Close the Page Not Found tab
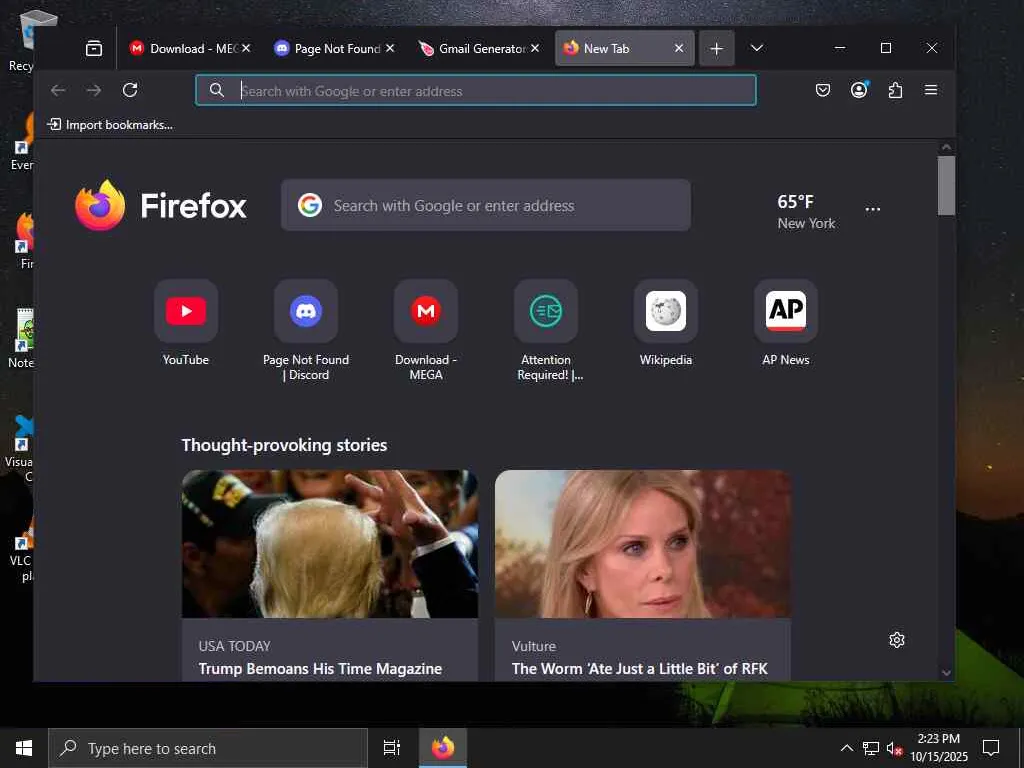Screen dimensions: 1024x768 pyautogui.click(x=390, y=48)
